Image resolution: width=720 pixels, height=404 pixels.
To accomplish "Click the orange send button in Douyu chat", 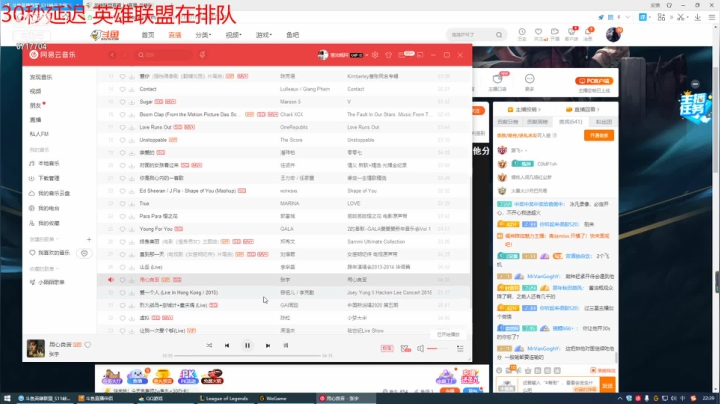I will [607, 385].
